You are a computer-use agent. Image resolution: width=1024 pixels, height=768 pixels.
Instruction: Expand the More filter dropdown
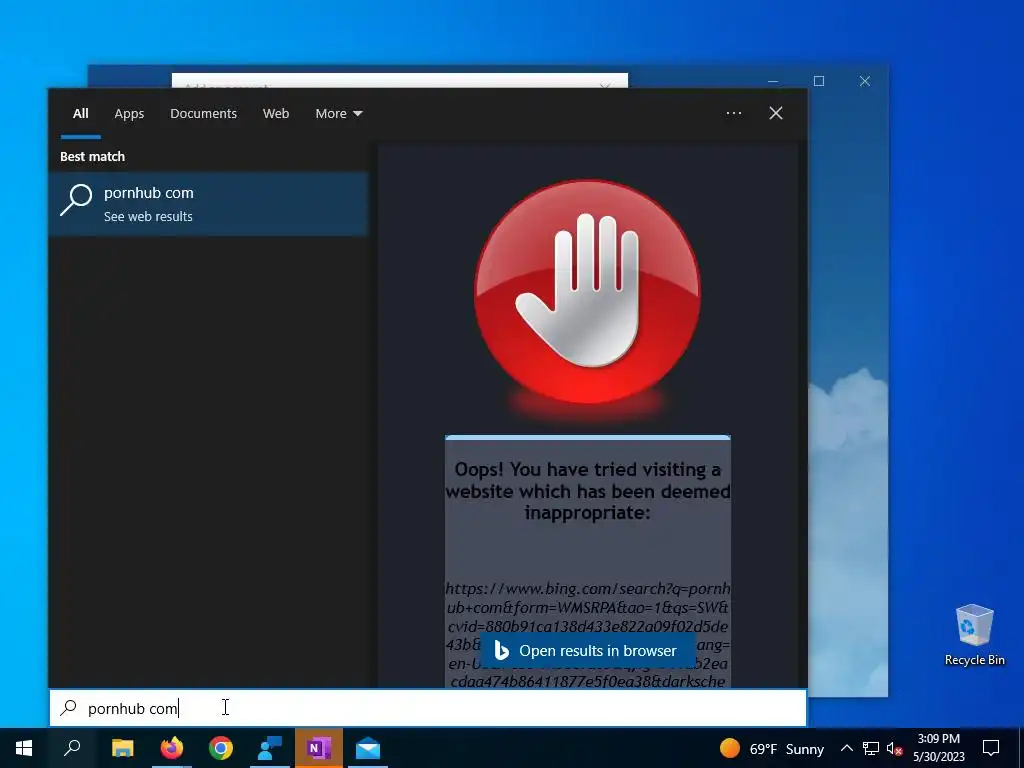[x=338, y=114]
